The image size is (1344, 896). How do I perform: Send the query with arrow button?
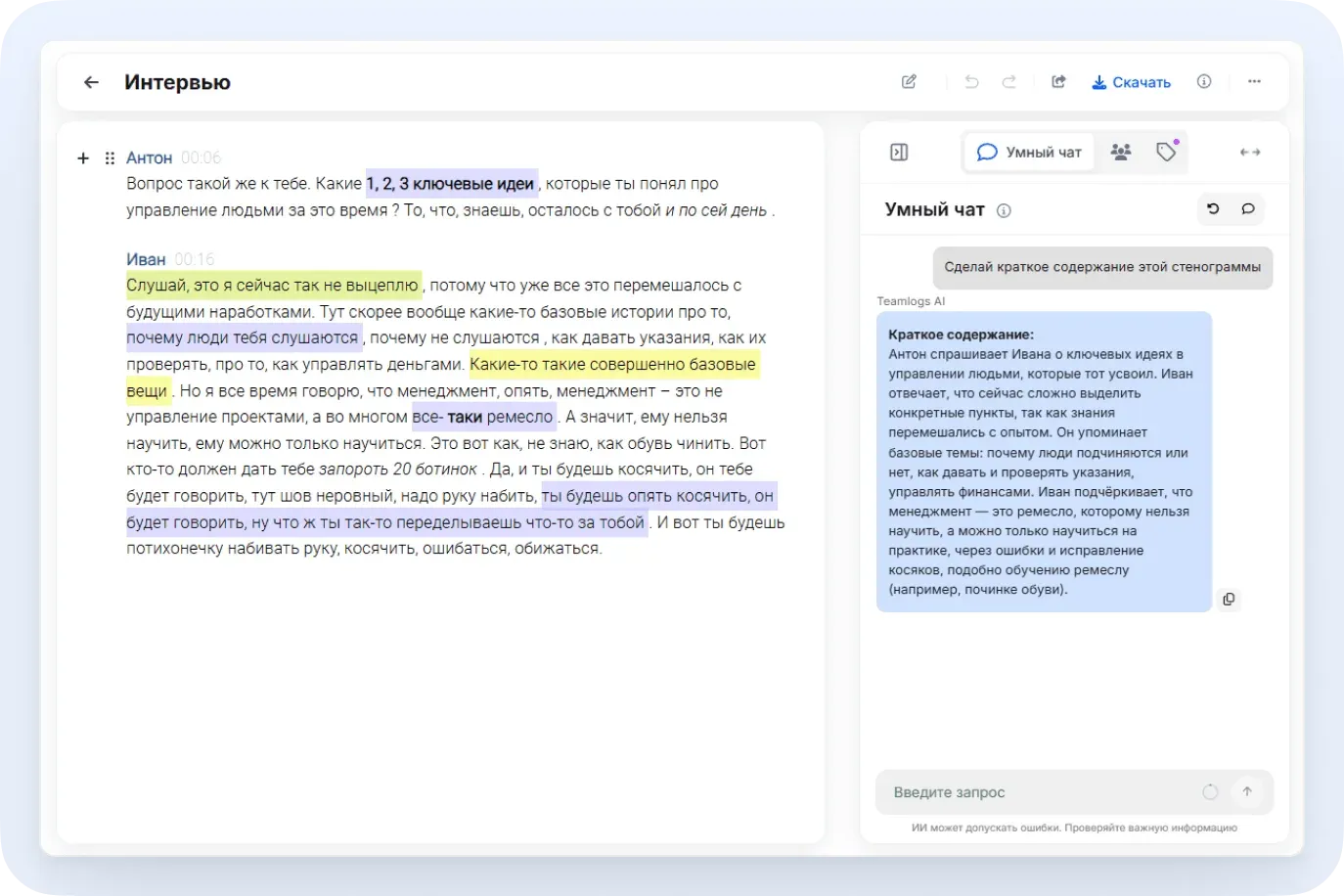(1247, 792)
